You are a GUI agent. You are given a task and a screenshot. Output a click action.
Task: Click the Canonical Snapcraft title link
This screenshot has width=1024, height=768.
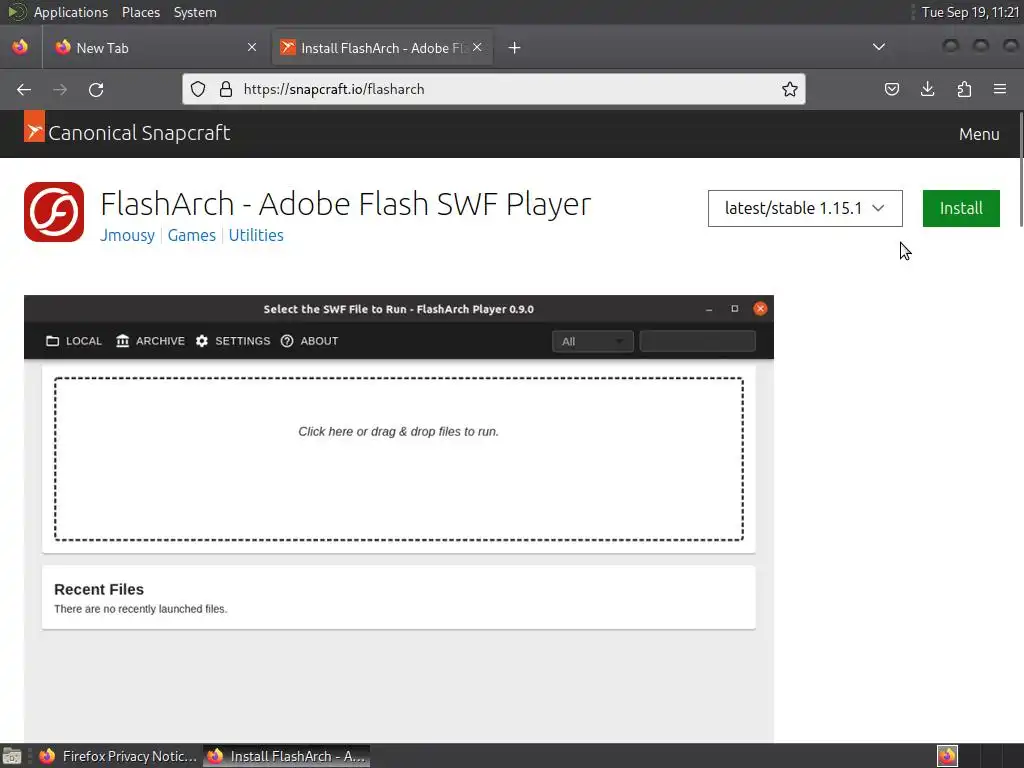pos(139,133)
